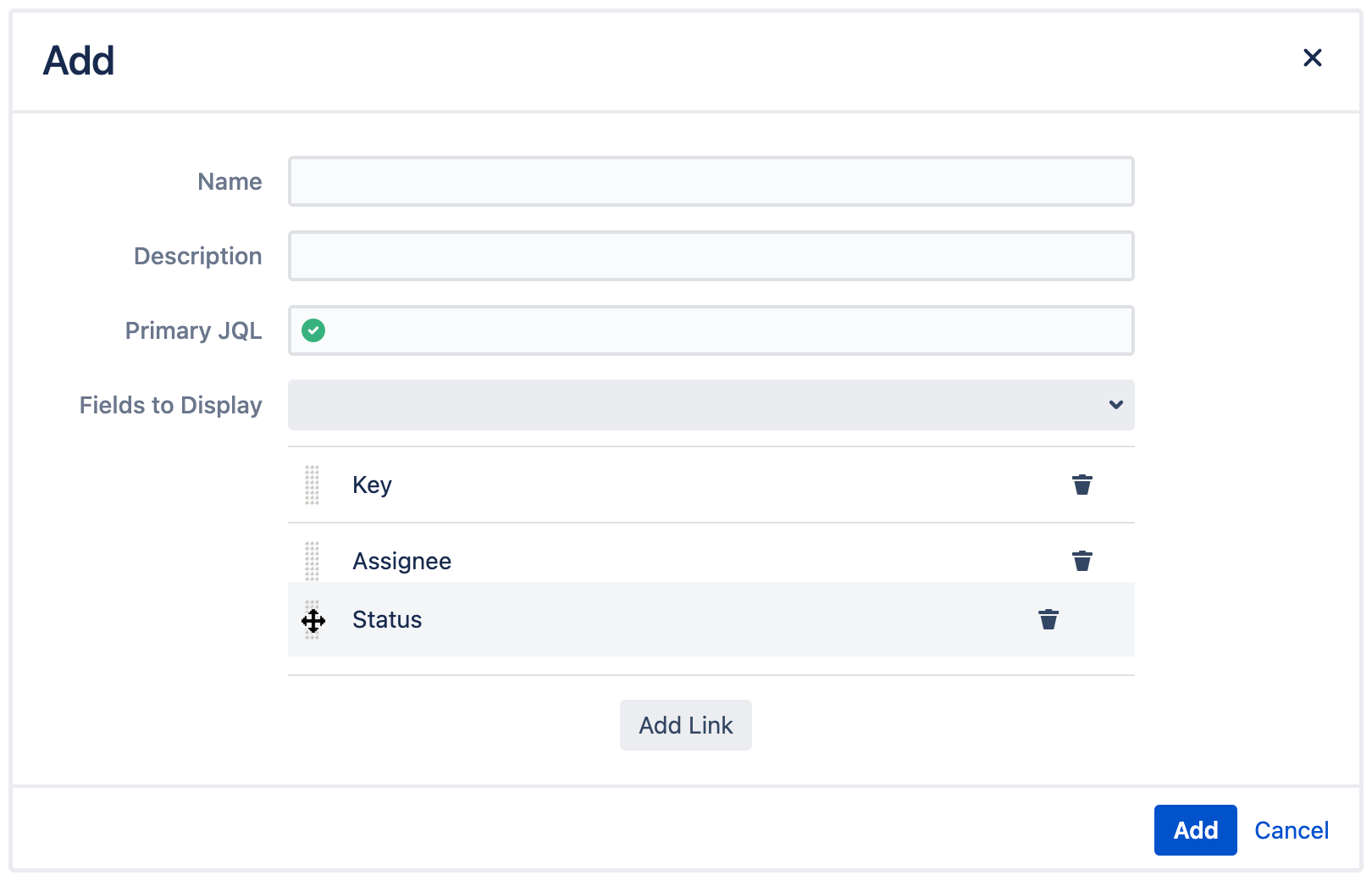Delete the Key field with trash icon
This screenshot has height=881, width=1372.
pos(1082,485)
